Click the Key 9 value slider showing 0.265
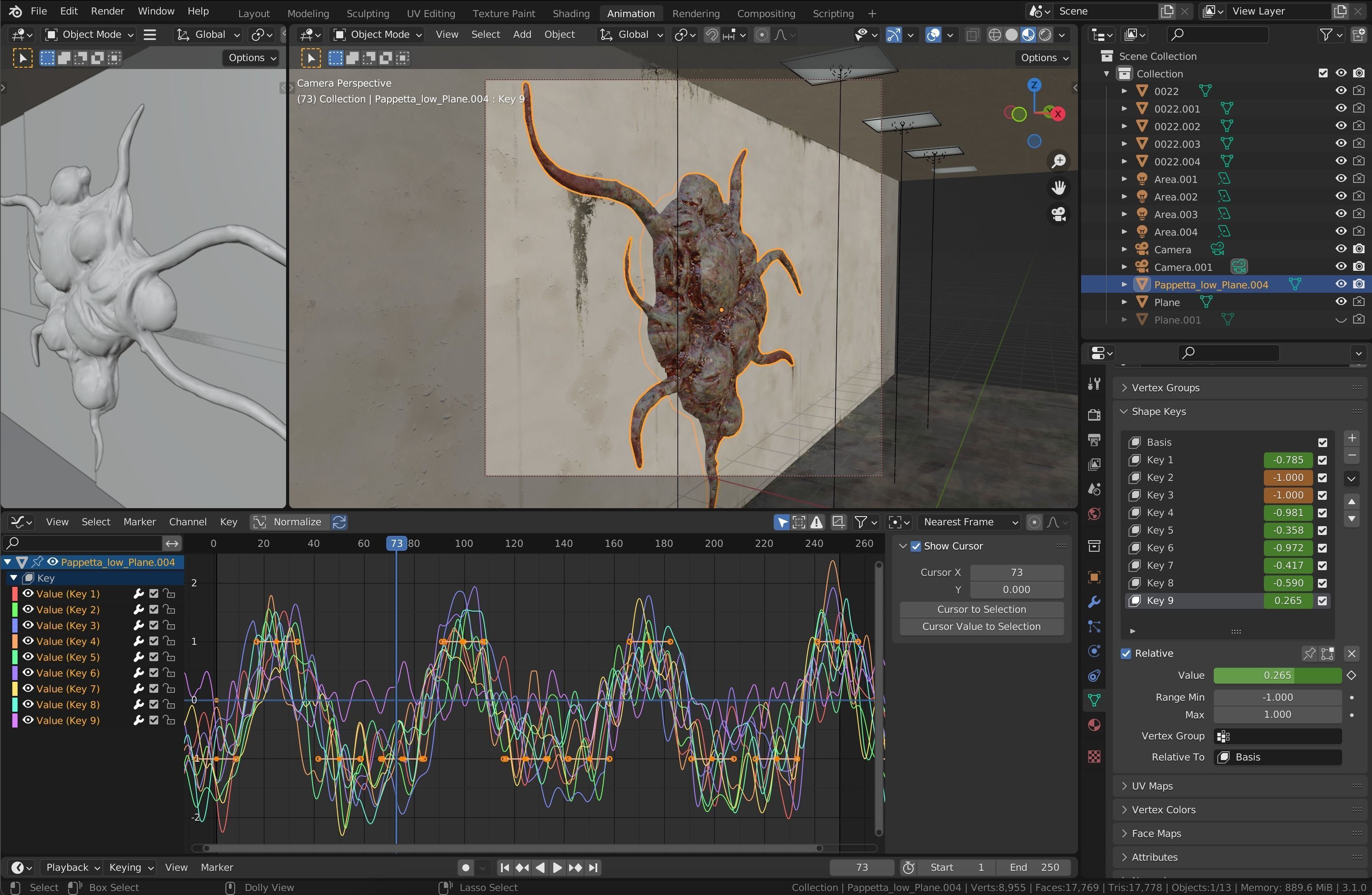 pos(1289,601)
